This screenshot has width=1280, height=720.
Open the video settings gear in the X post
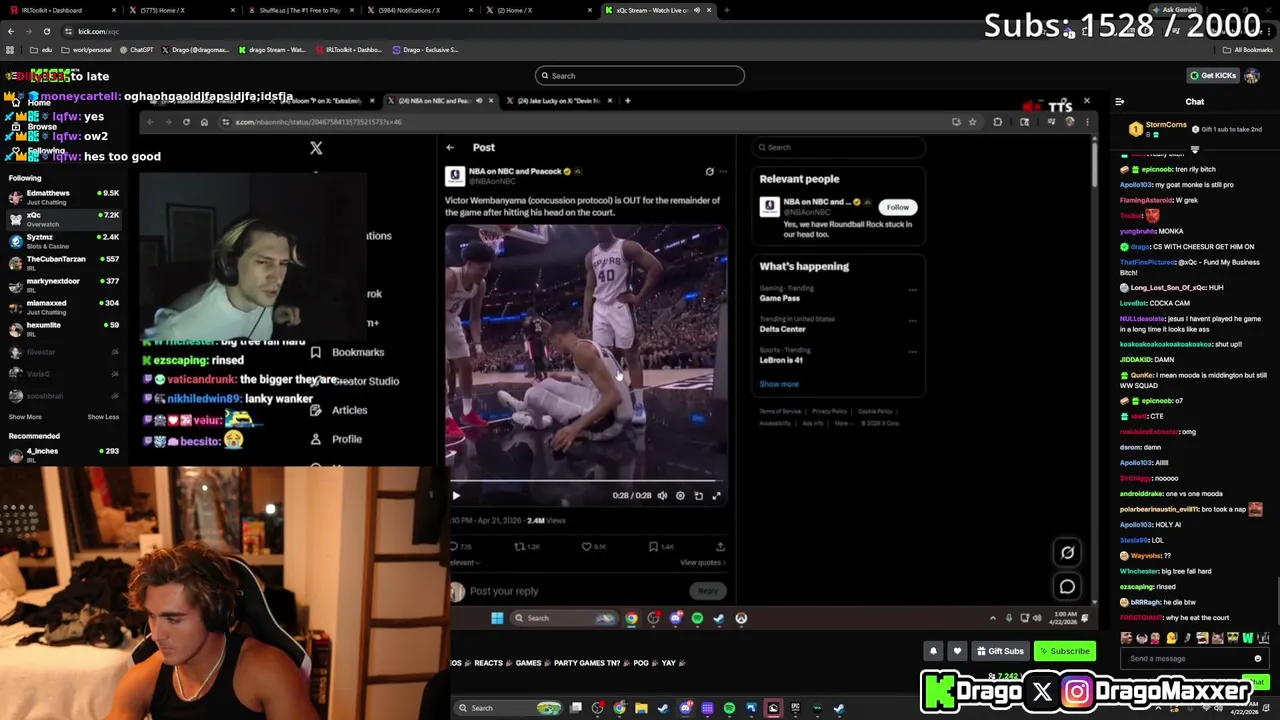[680, 495]
